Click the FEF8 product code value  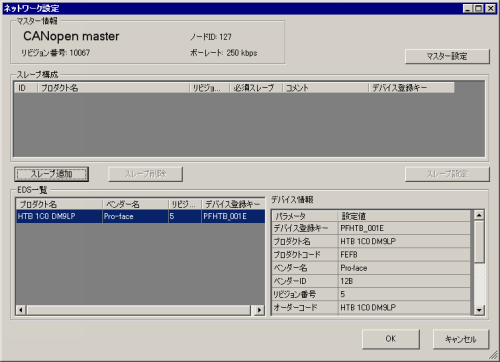coord(404,255)
